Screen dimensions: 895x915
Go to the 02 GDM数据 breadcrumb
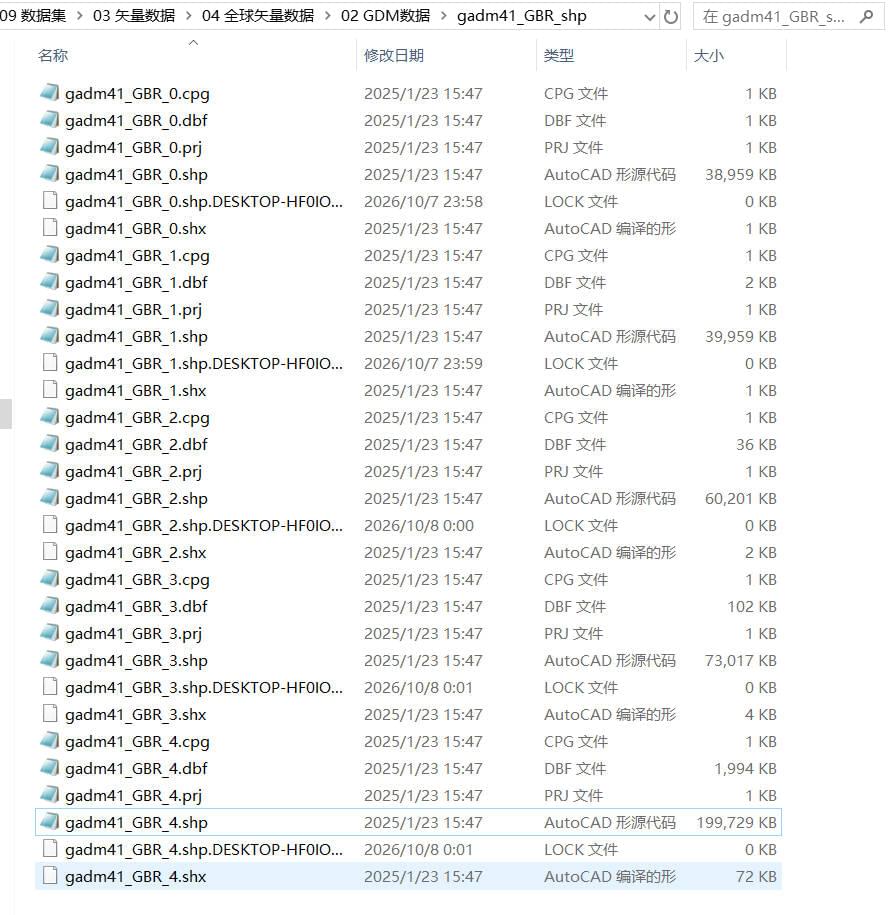click(386, 16)
